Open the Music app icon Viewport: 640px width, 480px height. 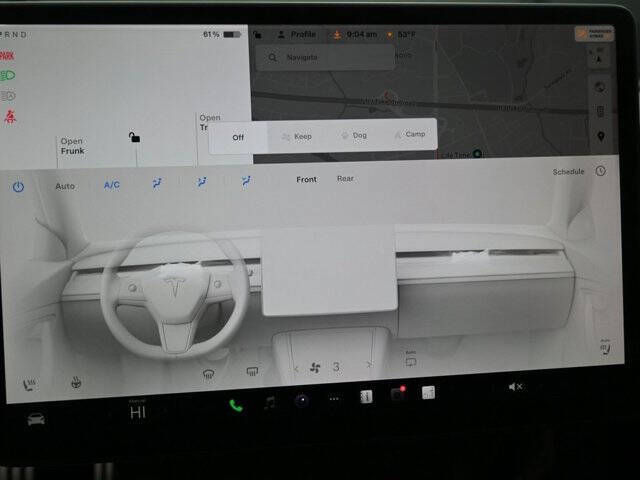pos(269,403)
